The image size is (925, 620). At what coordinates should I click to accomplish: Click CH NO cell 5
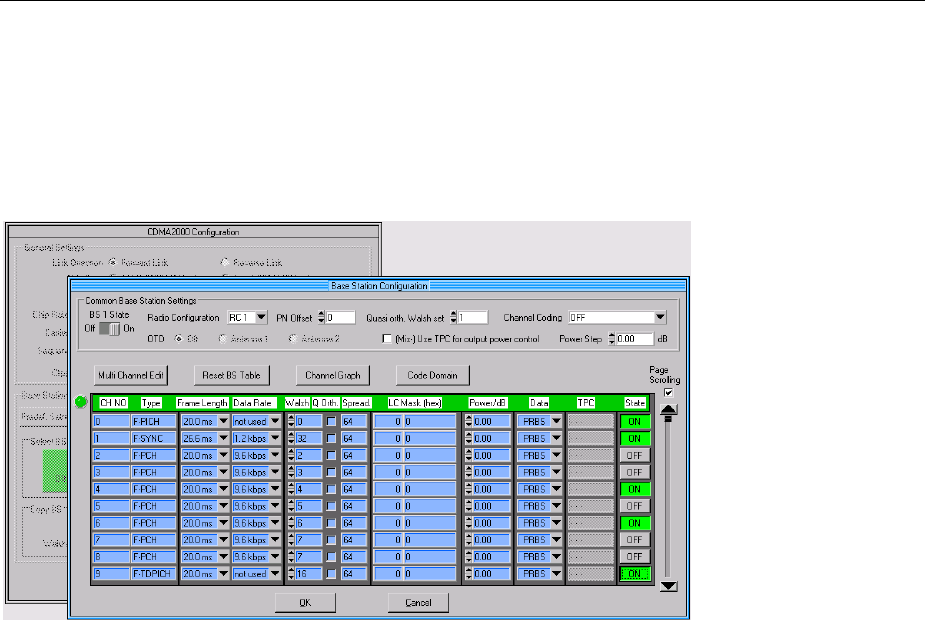click(x=111, y=506)
